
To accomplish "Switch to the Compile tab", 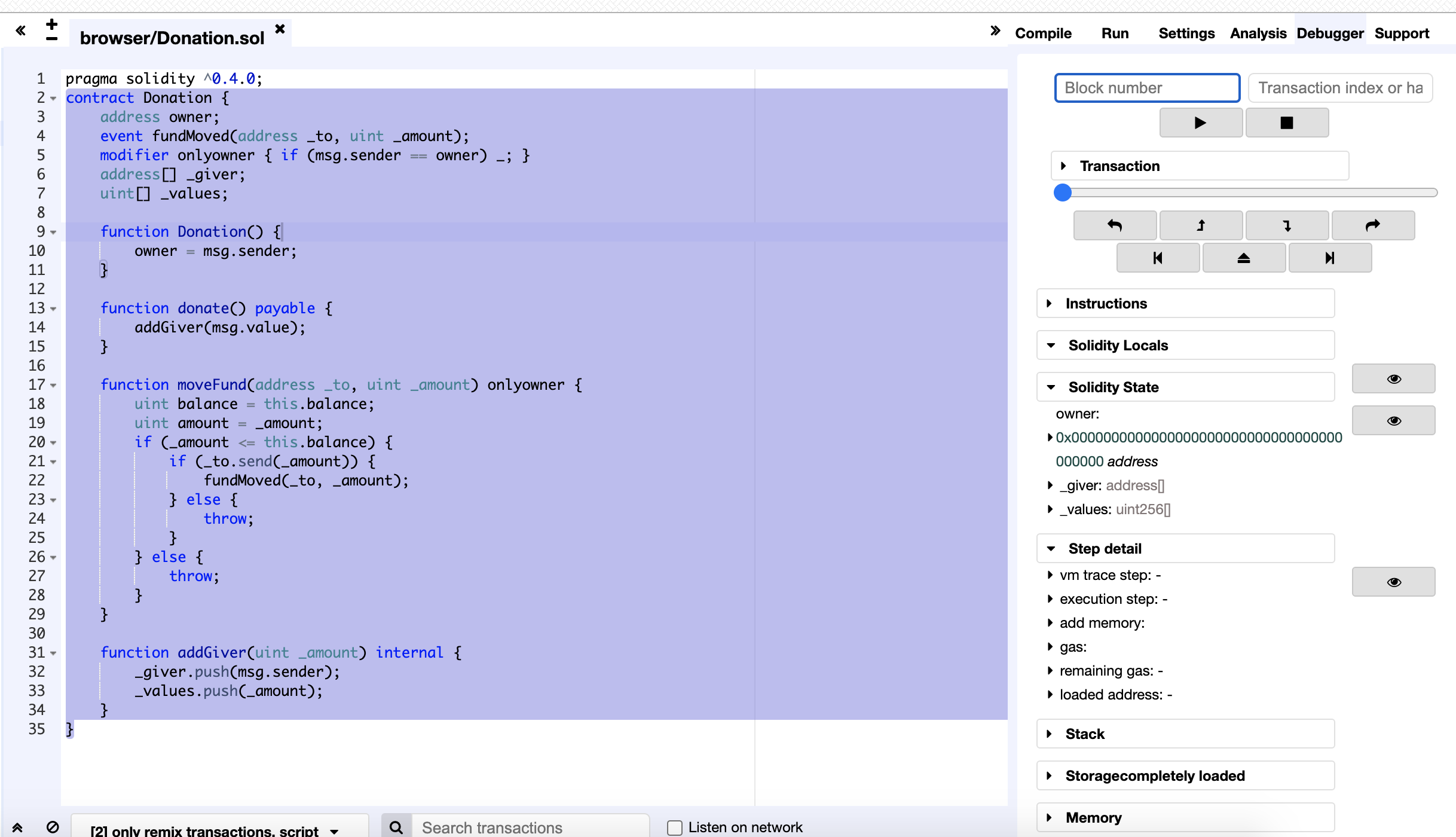I will tap(1043, 33).
